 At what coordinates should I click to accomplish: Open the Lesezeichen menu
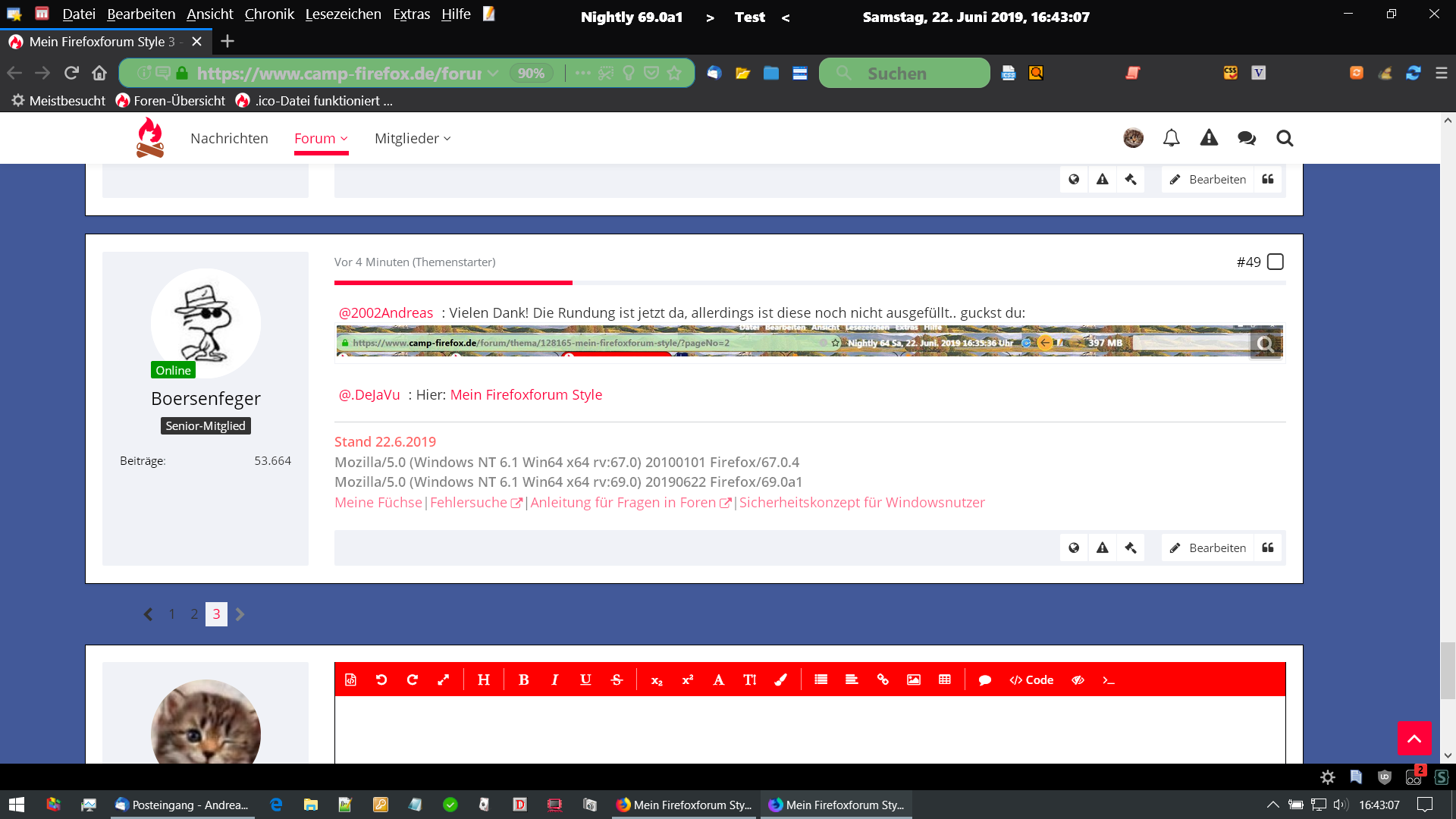[x=343, y=14]
